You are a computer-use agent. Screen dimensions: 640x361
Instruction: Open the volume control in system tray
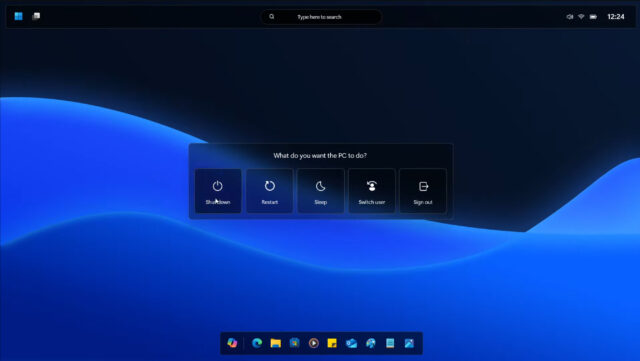point(569,17)
